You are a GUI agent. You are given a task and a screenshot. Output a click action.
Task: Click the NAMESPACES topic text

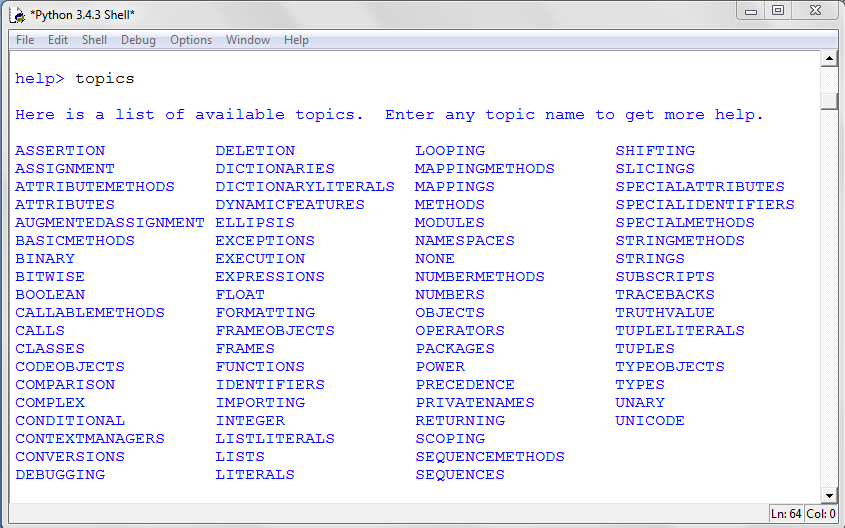tap(465, 240)
